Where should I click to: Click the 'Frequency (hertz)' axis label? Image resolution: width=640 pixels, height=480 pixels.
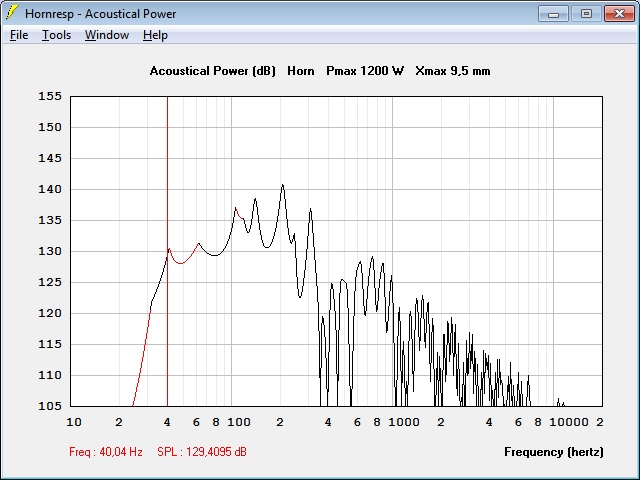(553, 452)
